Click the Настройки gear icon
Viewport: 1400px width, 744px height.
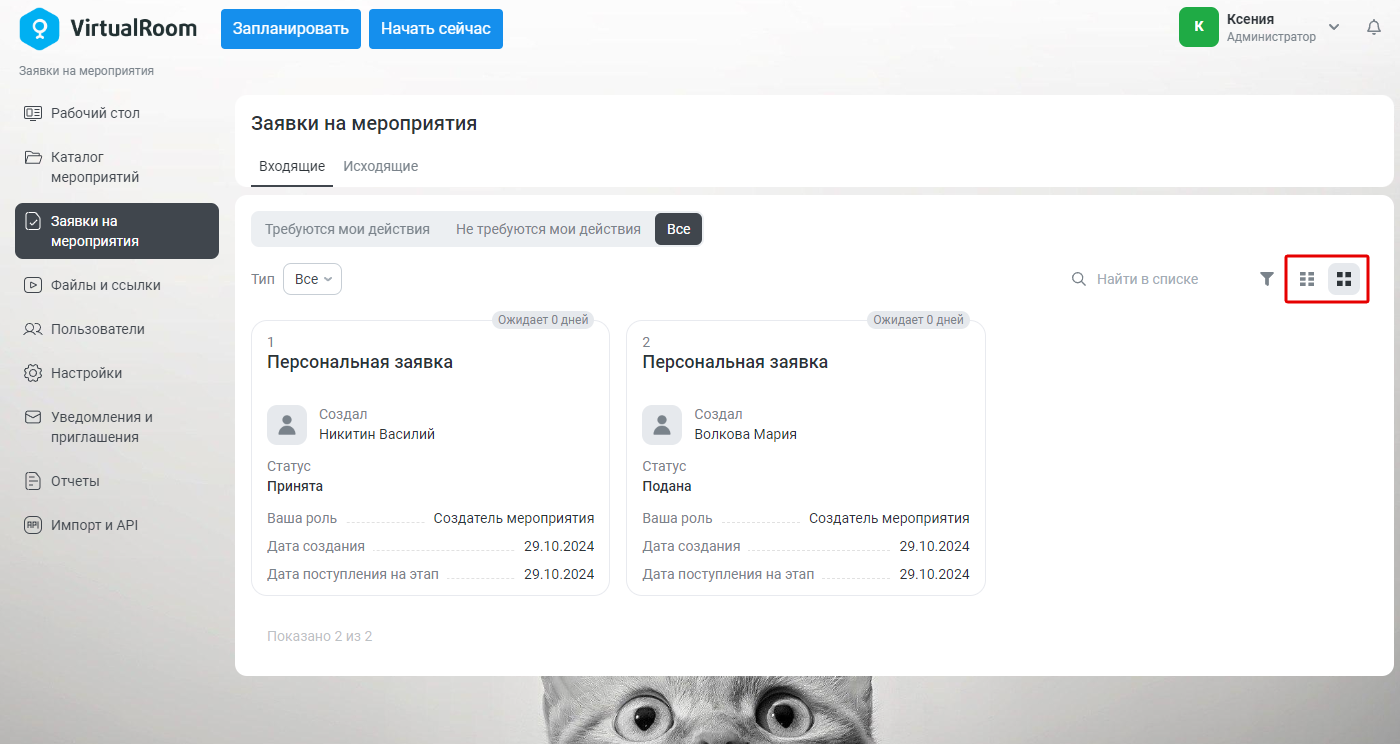tap(33, 373)
